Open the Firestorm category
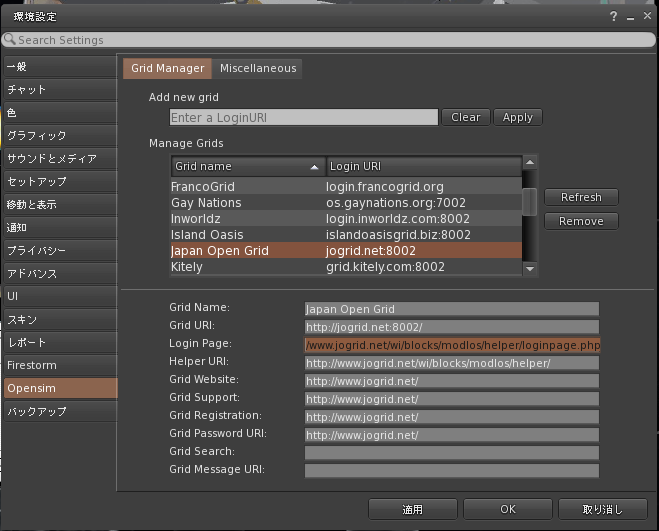Image resolution: width=659 pixels, height=531 pixels. point(61,365)
